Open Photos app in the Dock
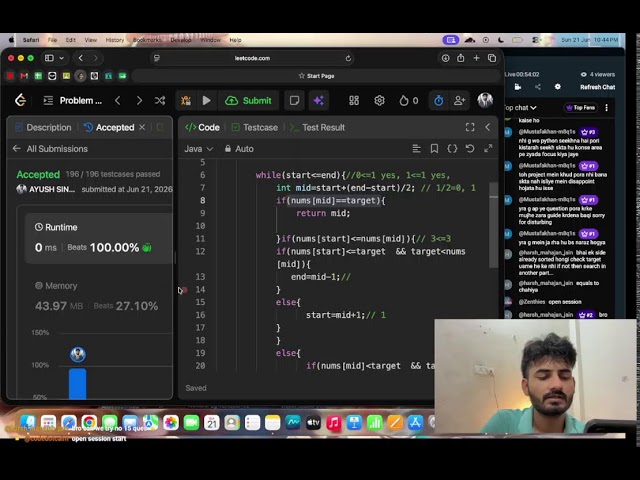Image resolution: width=640 pixels, height=480 pixels. 171,423
